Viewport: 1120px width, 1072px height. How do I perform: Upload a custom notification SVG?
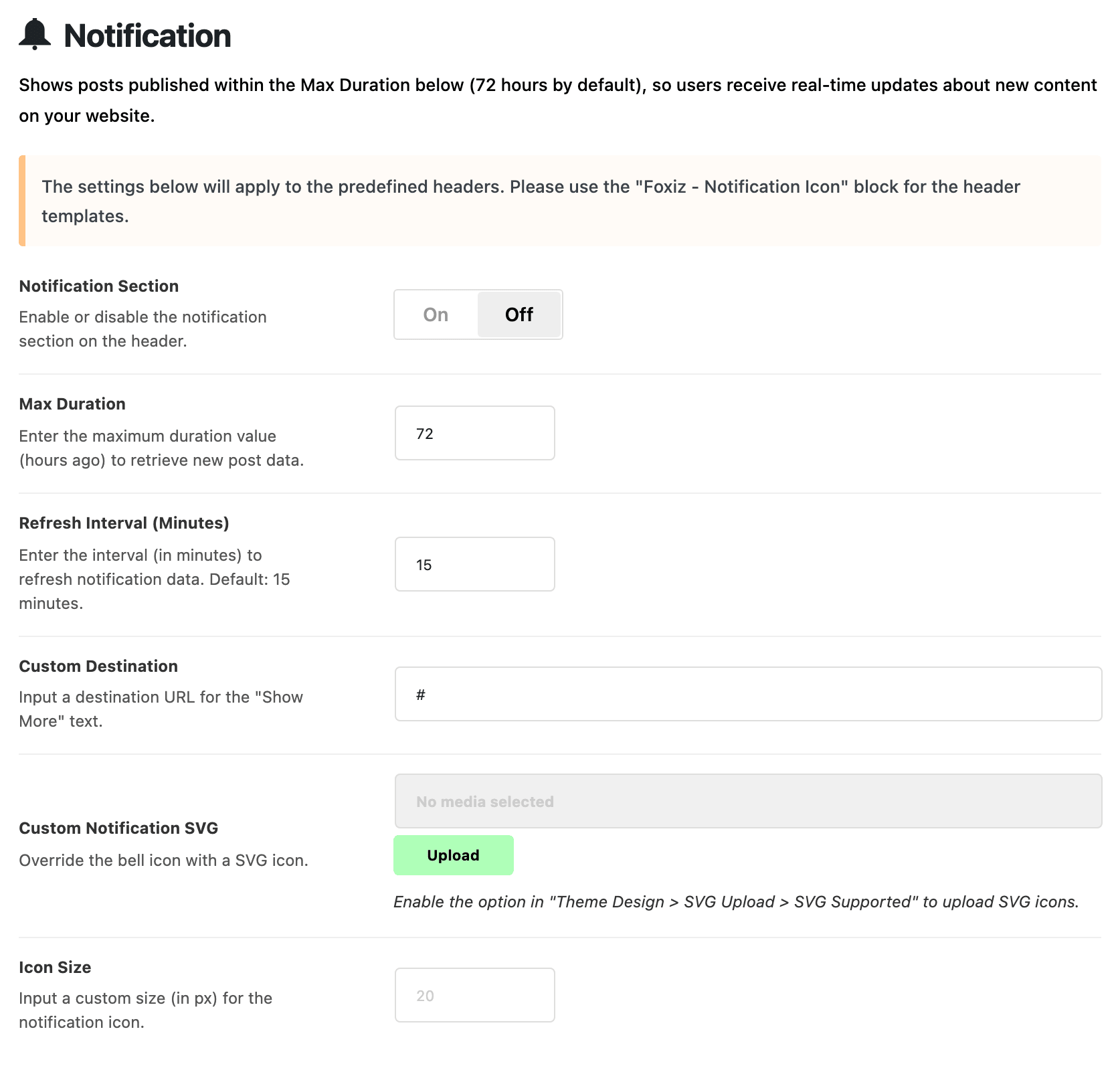(x=454, y=855)
